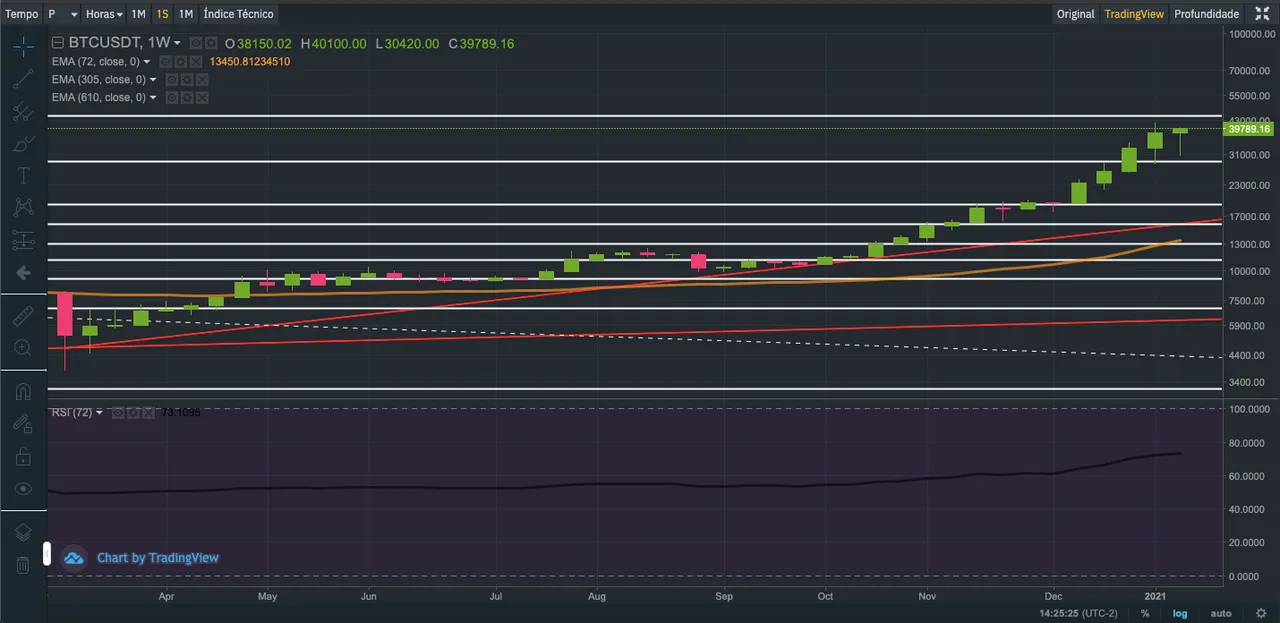Open EMA 610 settings gear
The image size is (1280, 623).
186,98
